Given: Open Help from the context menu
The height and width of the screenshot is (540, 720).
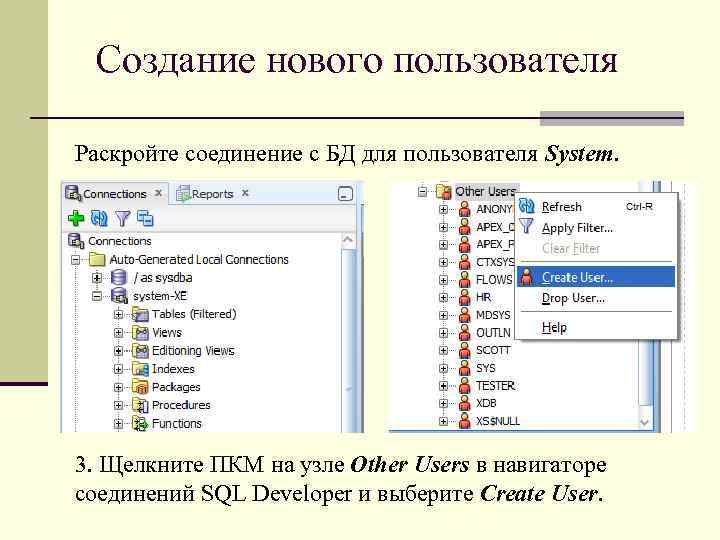Looking at the screenshot, I should [596, 327].
